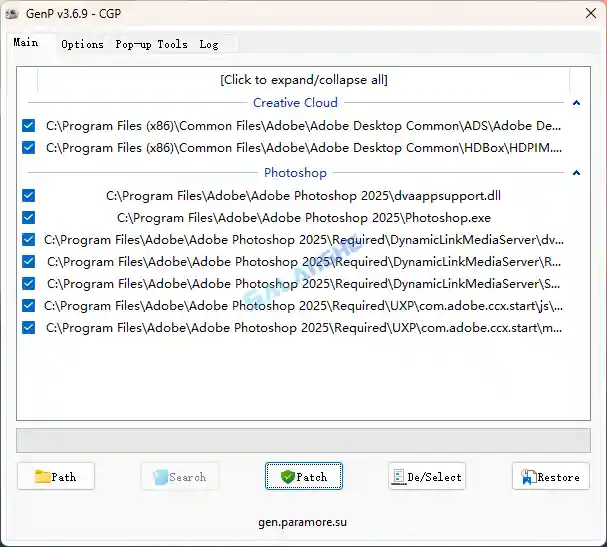Select the Photoshop group header

295,173
